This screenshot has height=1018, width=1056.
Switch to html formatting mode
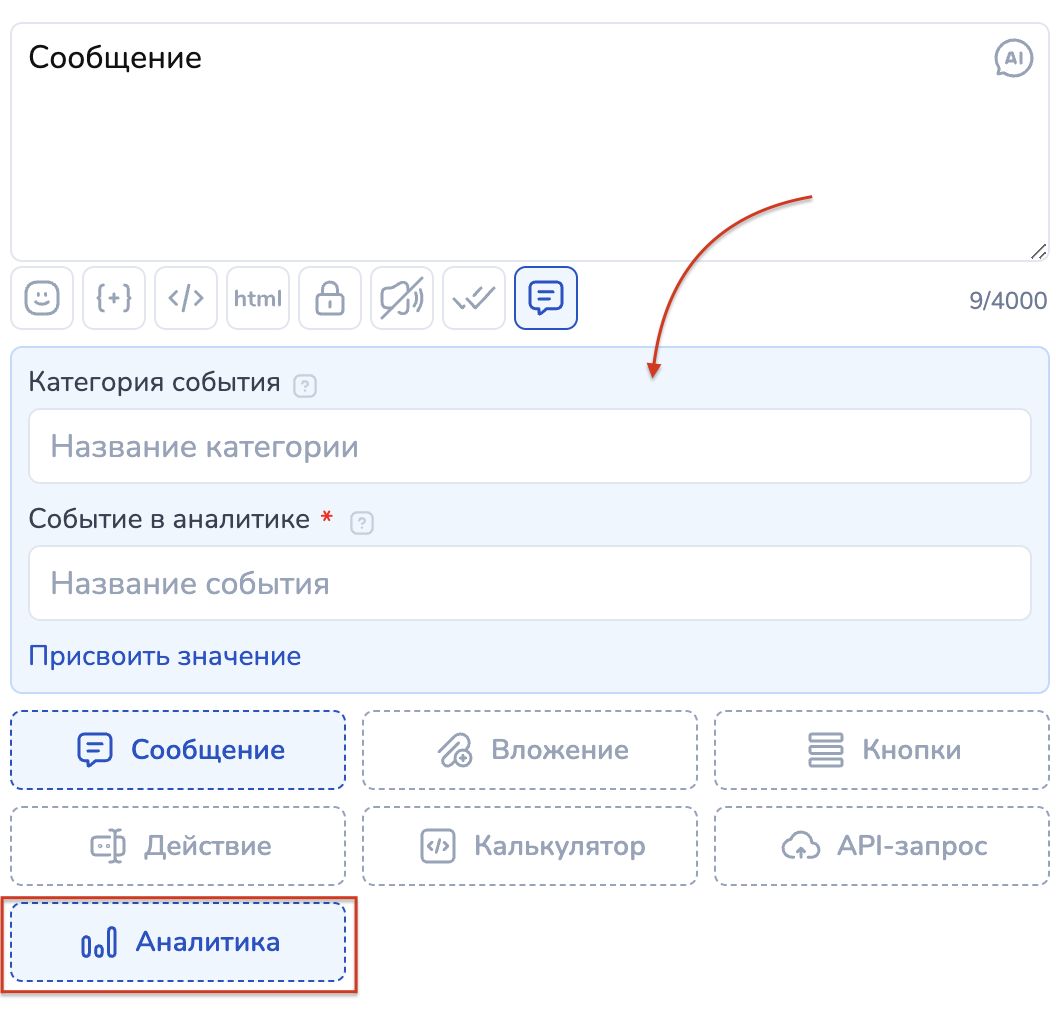pyautogui.click(x=258, y=298)
